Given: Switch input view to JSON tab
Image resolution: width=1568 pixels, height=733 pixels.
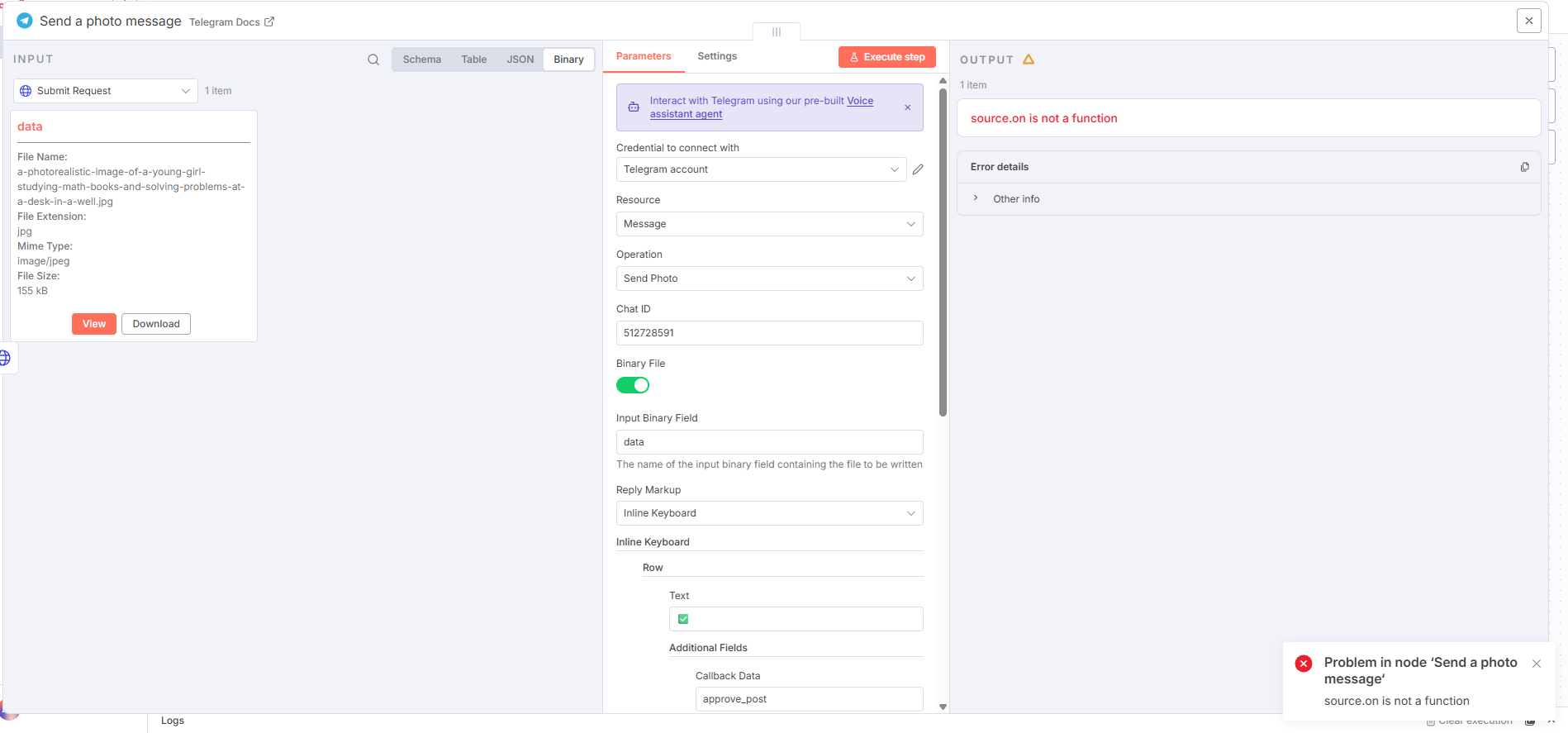Looking at the screenshot, I should click(x=520, y=59).
